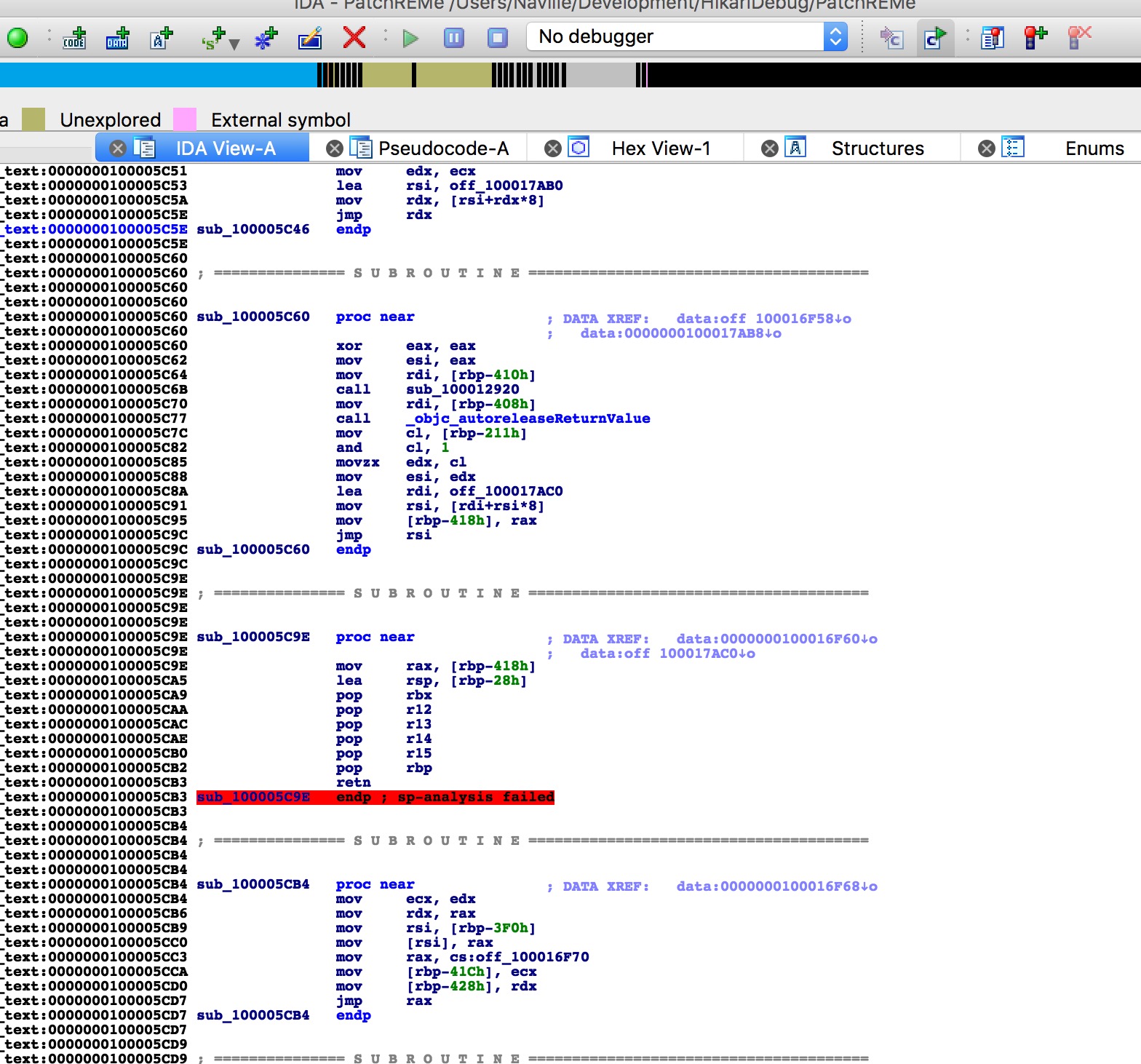
Task: Close the IDA View-A tab
Action: tap(118, 148)
